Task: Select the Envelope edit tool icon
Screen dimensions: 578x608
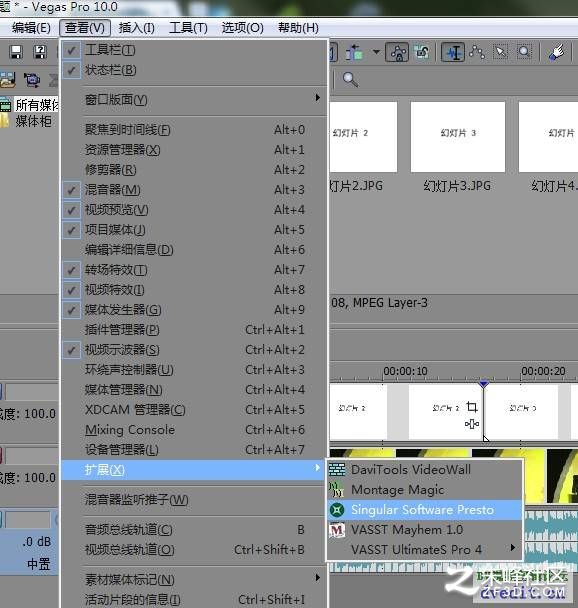Action: (477, 52)
